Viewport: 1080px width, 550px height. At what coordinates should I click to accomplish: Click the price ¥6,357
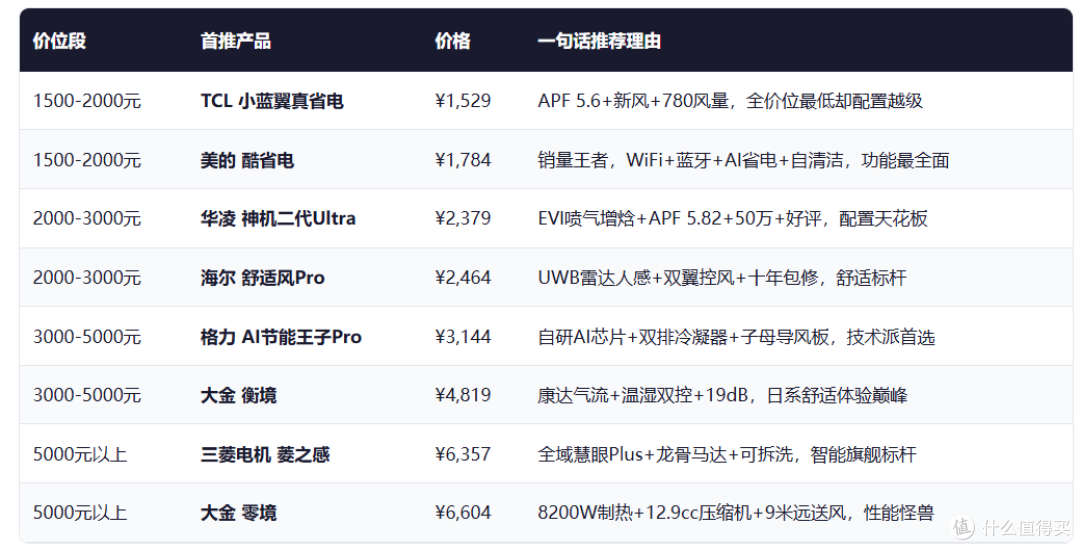[x=463, y=455]
